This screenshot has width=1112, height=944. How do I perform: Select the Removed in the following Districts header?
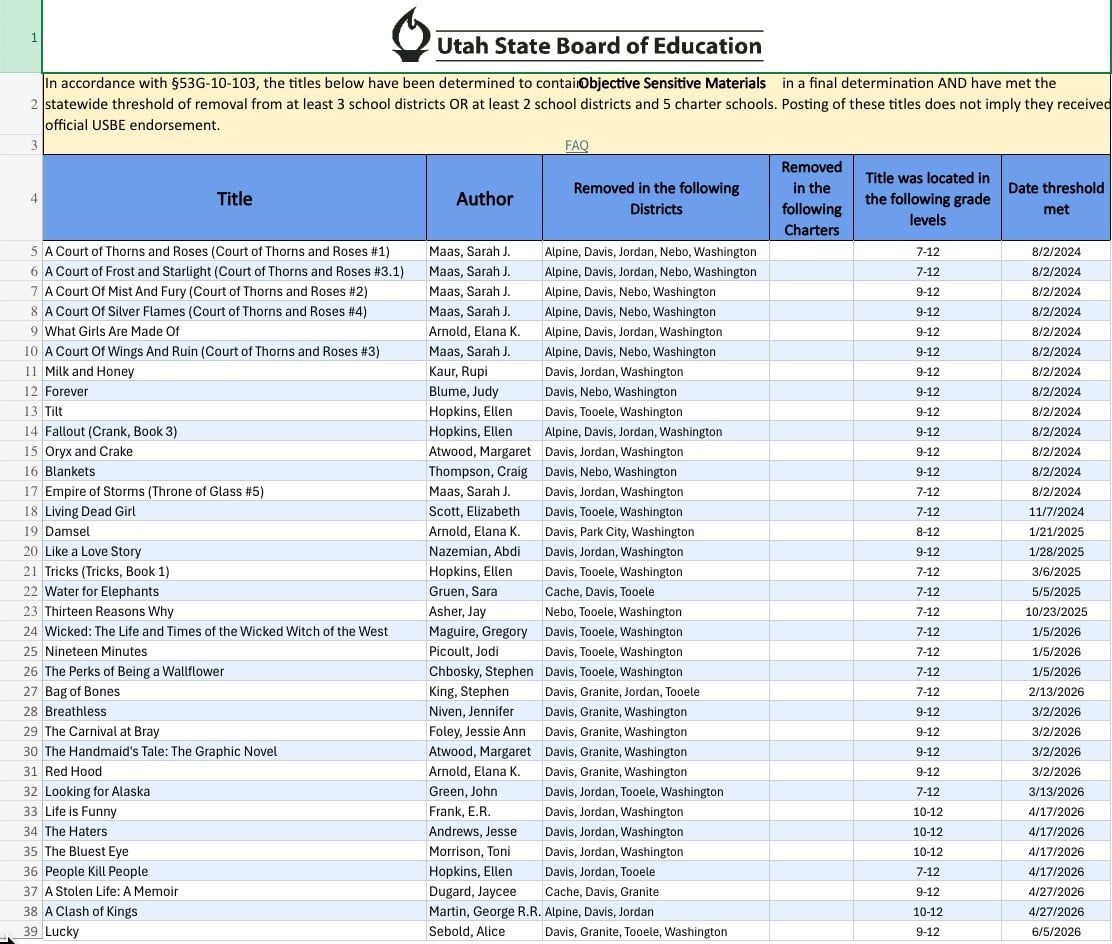(x=656, y=199)
